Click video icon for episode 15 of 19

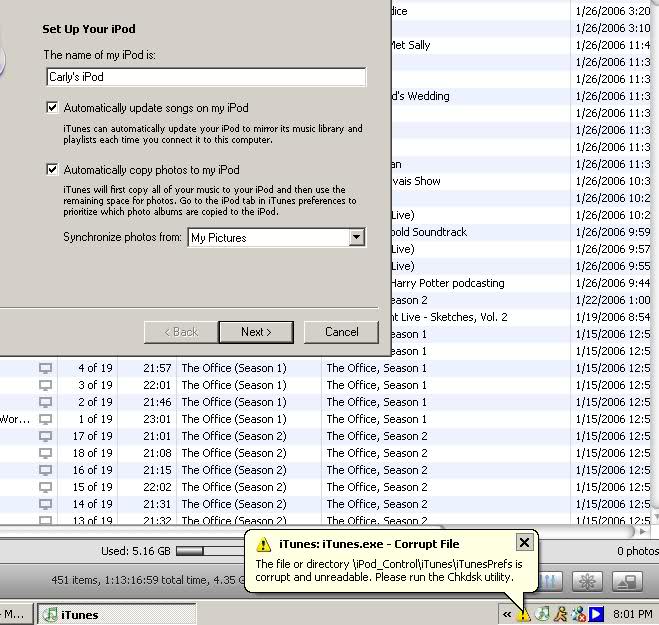45,487
